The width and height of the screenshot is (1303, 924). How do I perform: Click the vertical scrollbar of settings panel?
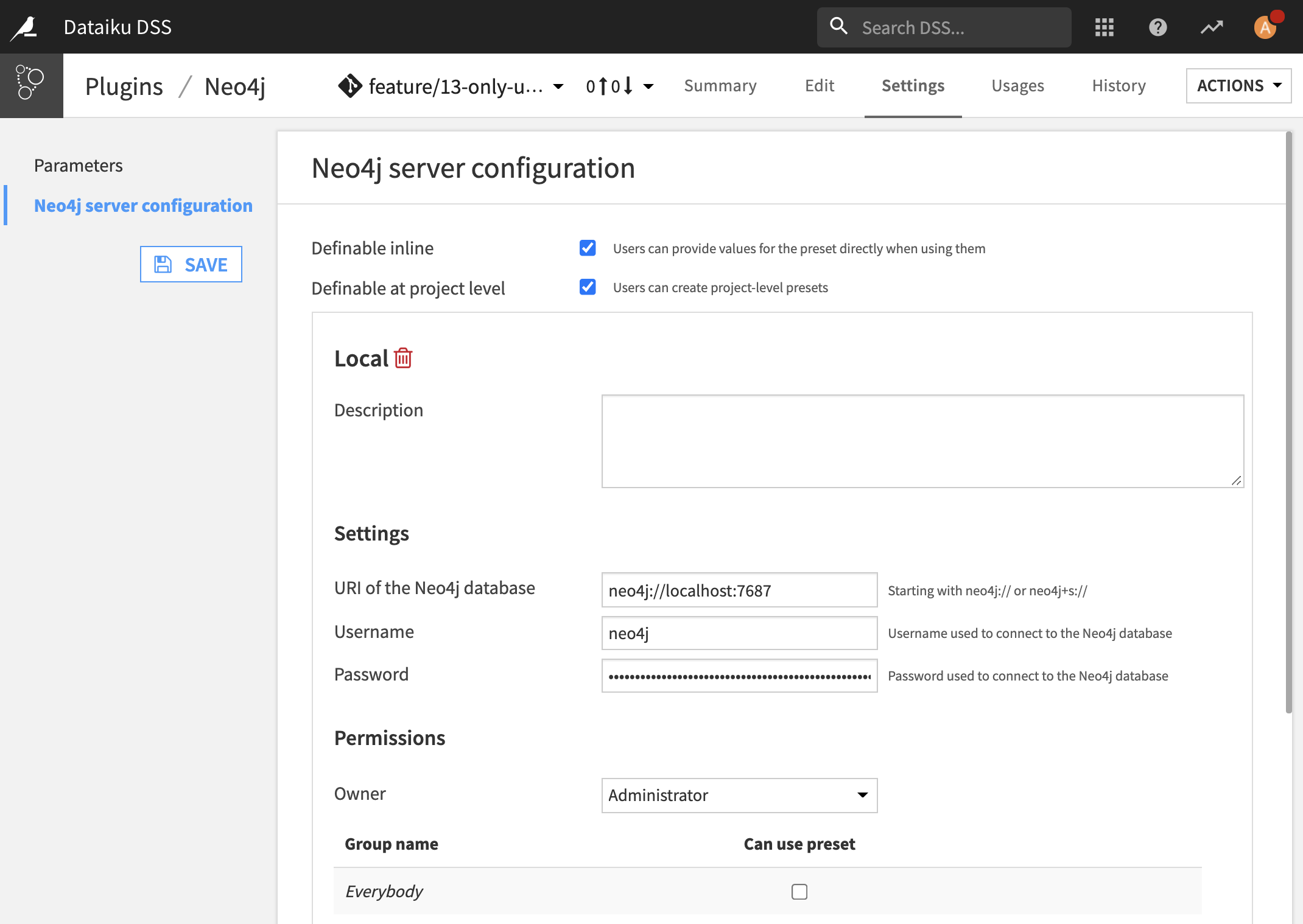(1288, 421)
